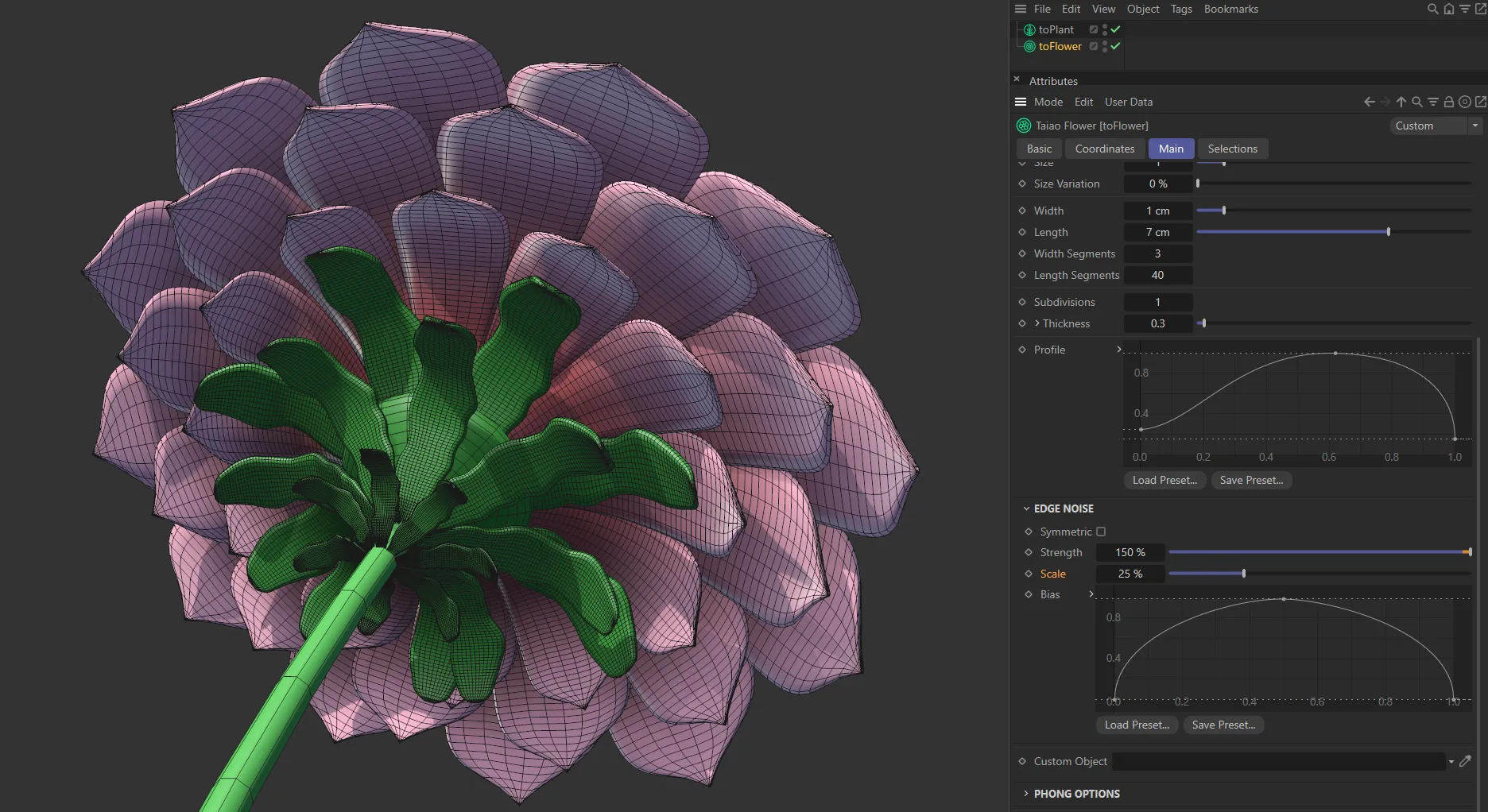Enable the Symmetric checkbox under Edge Noise
1488x812 pixels.
pos(1101,532)
